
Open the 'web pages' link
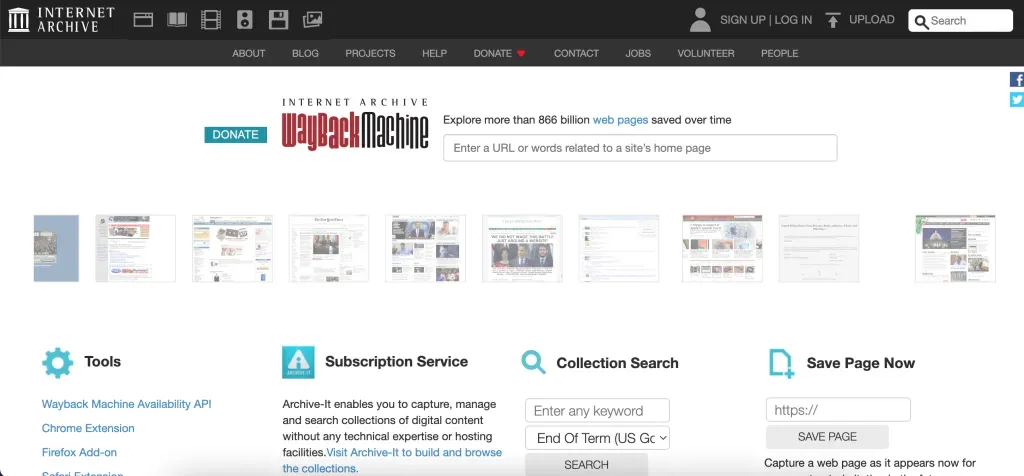point(620,120)
